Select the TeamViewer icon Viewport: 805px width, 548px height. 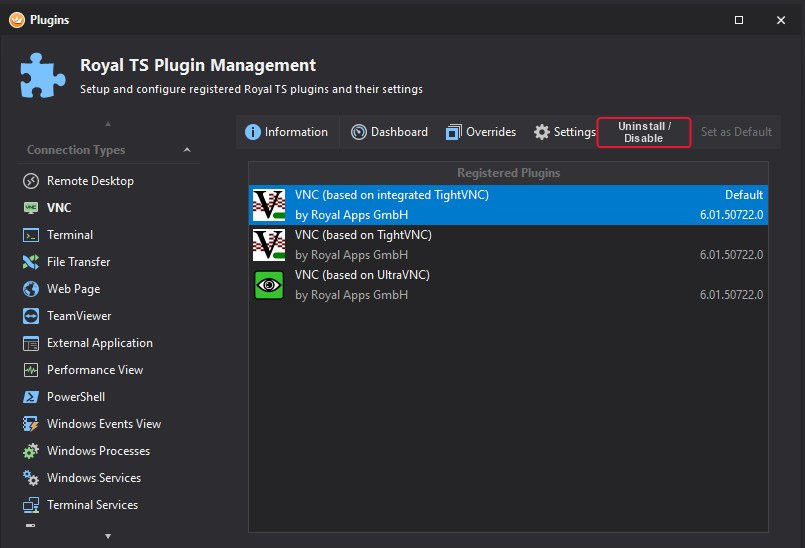point(30,316)
